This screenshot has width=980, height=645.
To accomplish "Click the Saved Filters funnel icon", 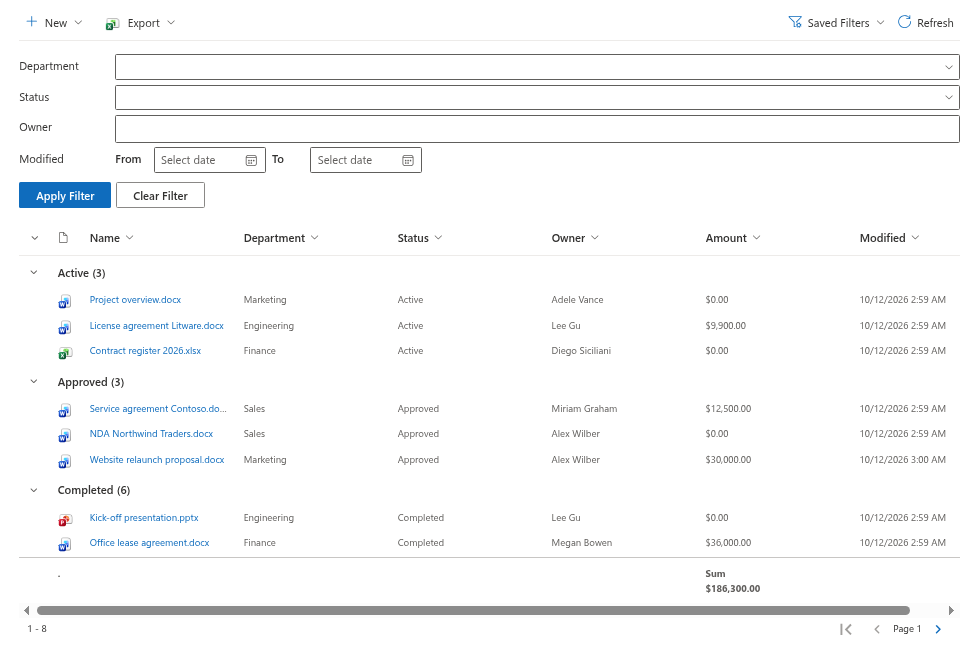I will 795,22.
